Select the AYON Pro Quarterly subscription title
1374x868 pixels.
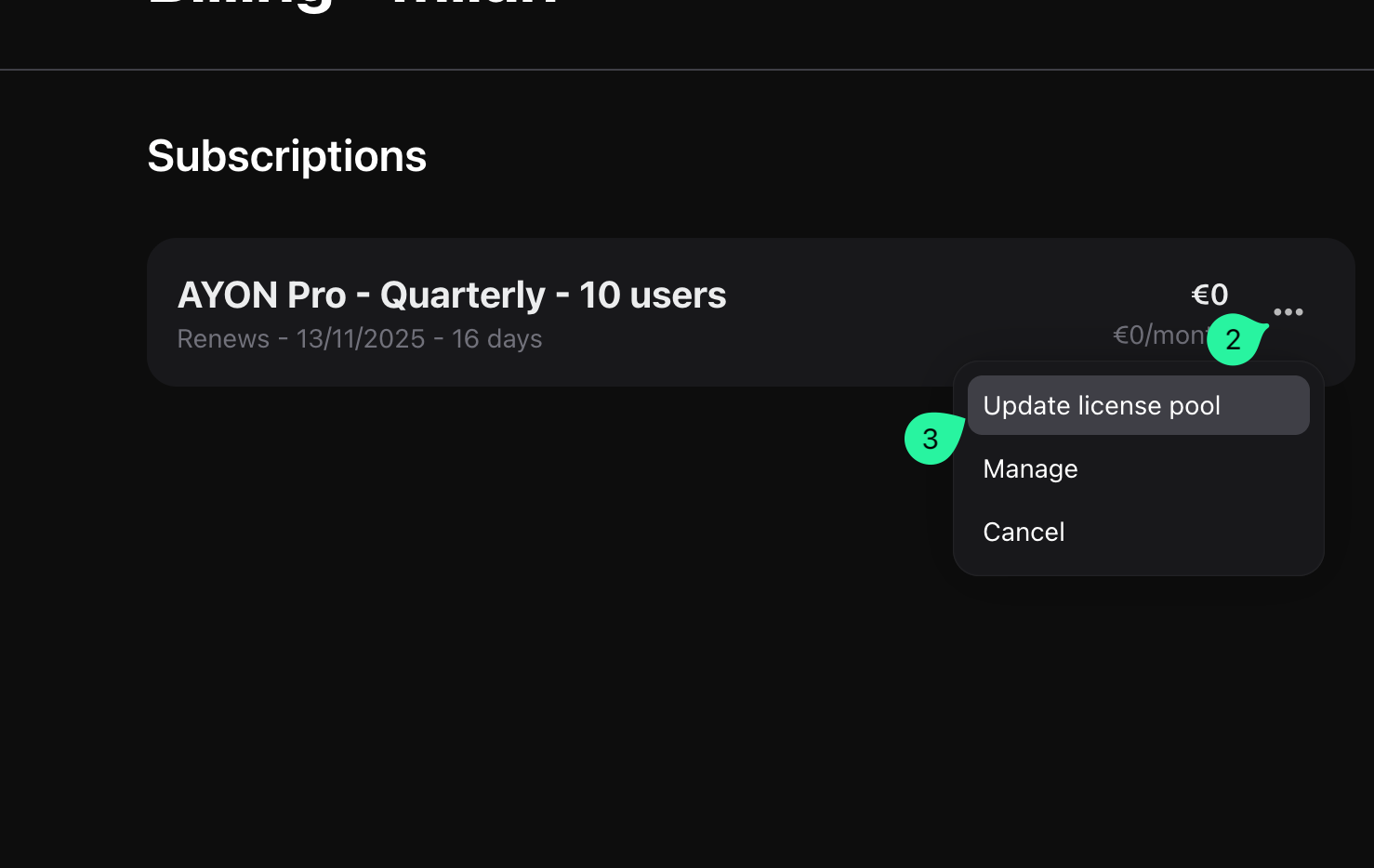tap(452, 295)
